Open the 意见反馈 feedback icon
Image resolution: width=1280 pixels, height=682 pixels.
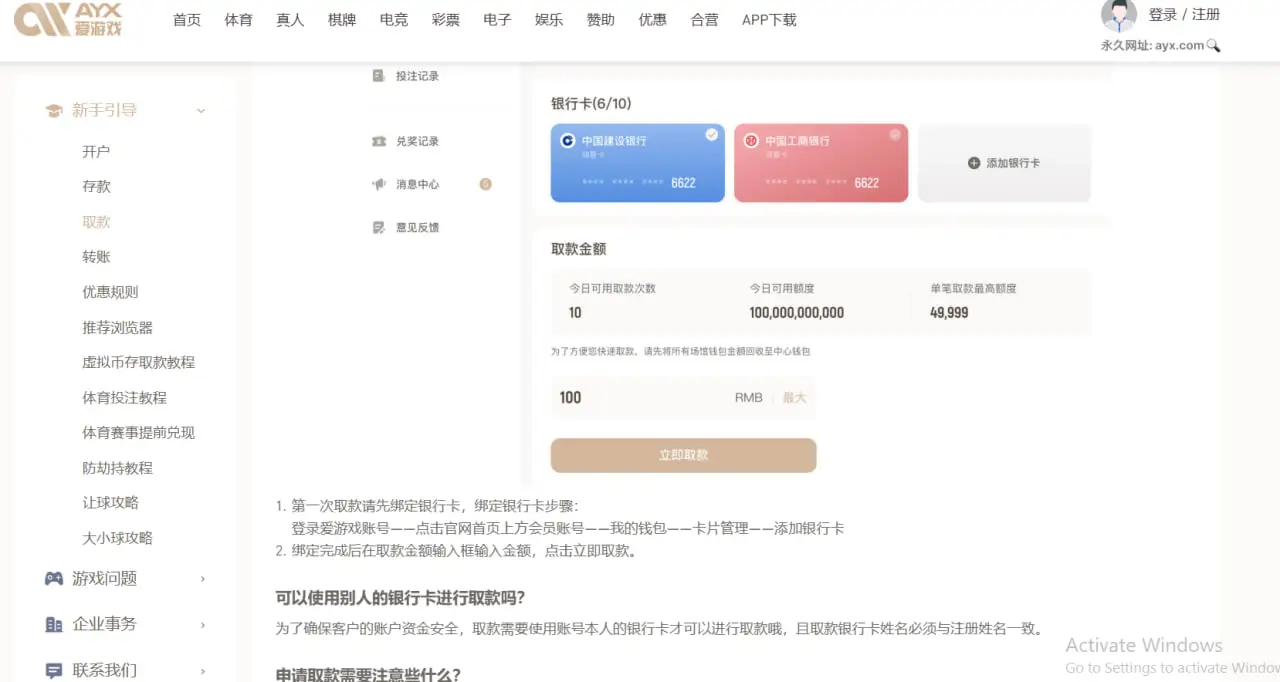[378, 227]
